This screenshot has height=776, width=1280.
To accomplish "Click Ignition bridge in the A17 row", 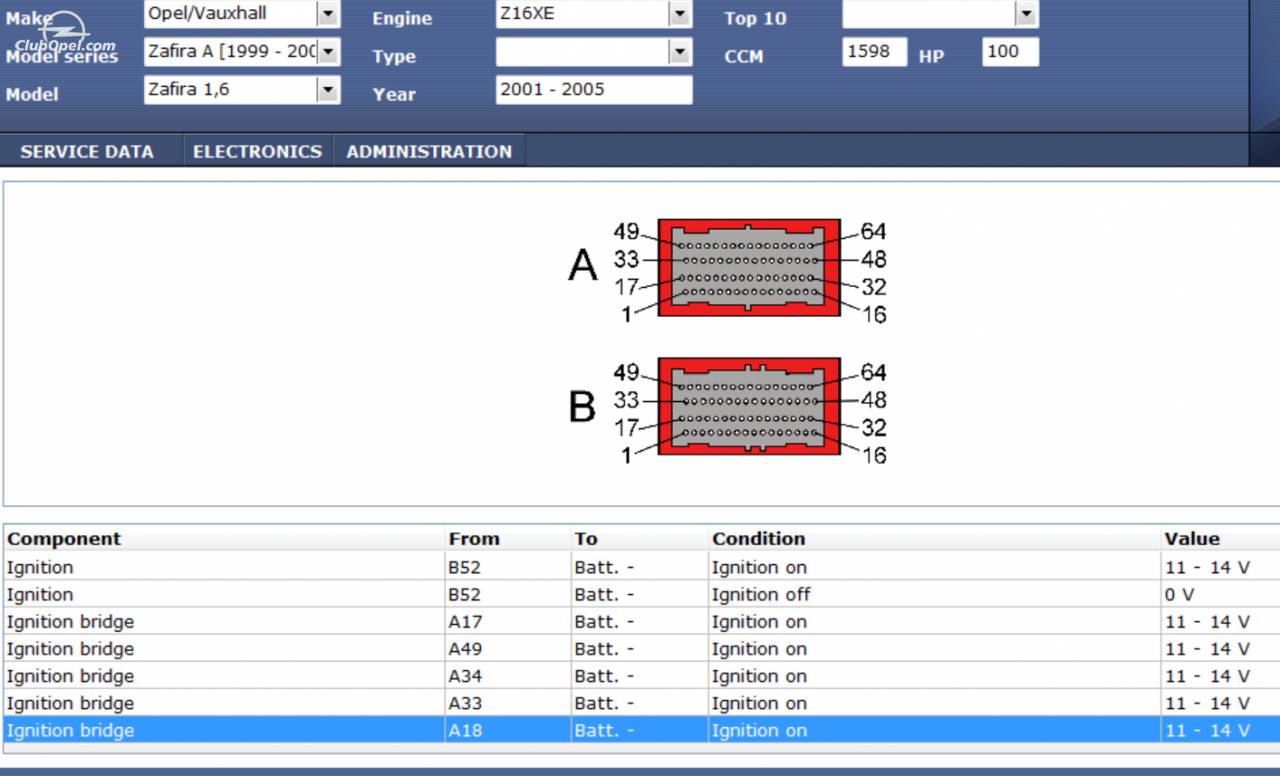I will pyautogui.click(x=223, y=621).
